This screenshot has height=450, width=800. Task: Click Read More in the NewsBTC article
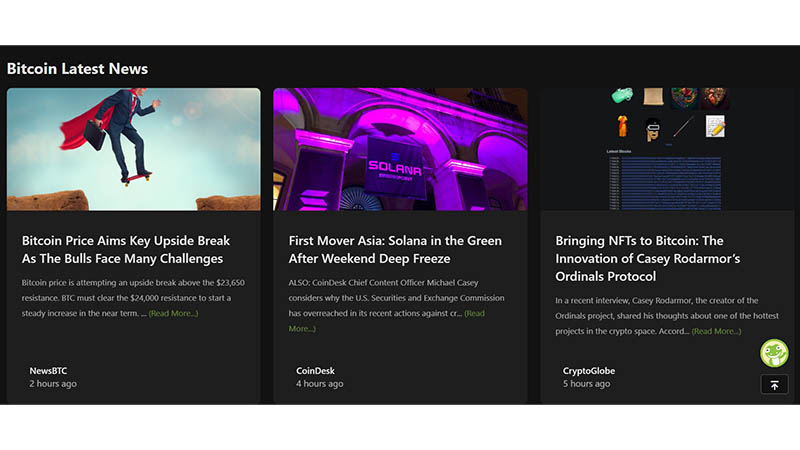tap(173, 313)
